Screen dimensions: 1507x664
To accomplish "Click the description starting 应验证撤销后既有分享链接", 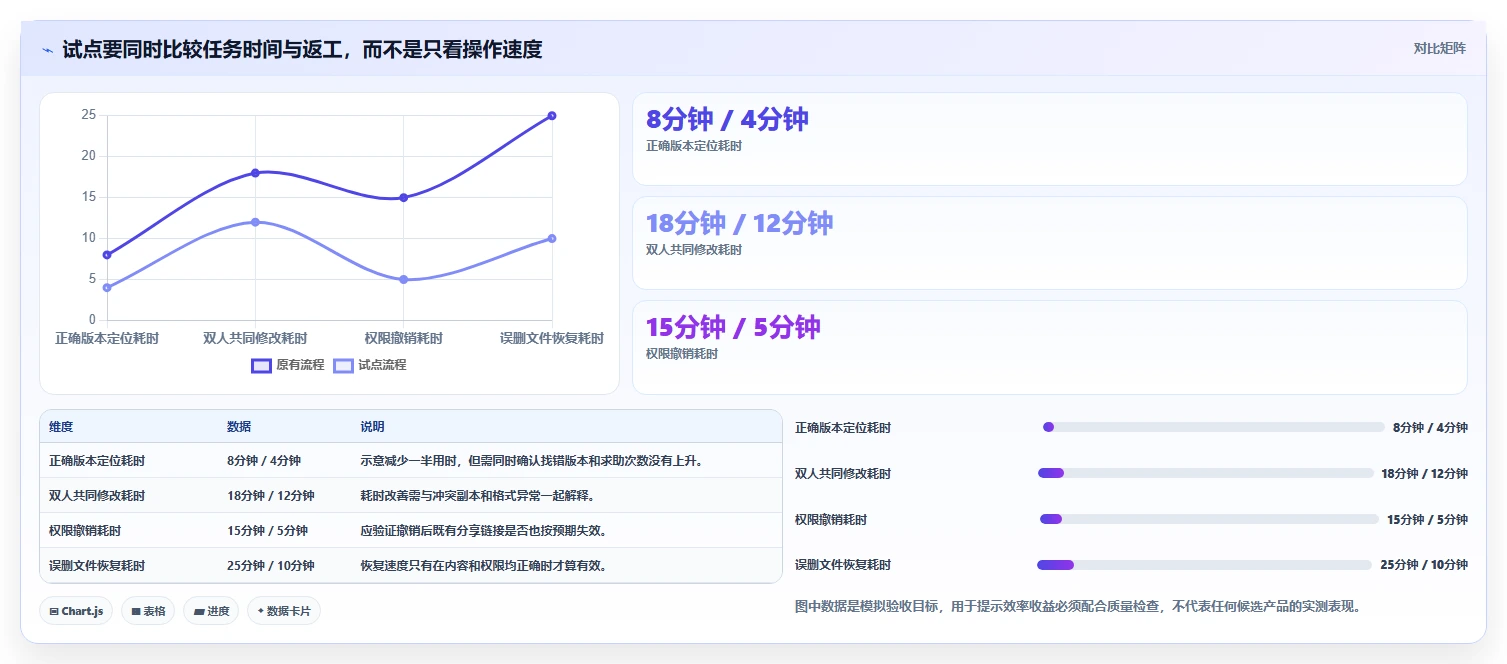I will coord(484,531).
